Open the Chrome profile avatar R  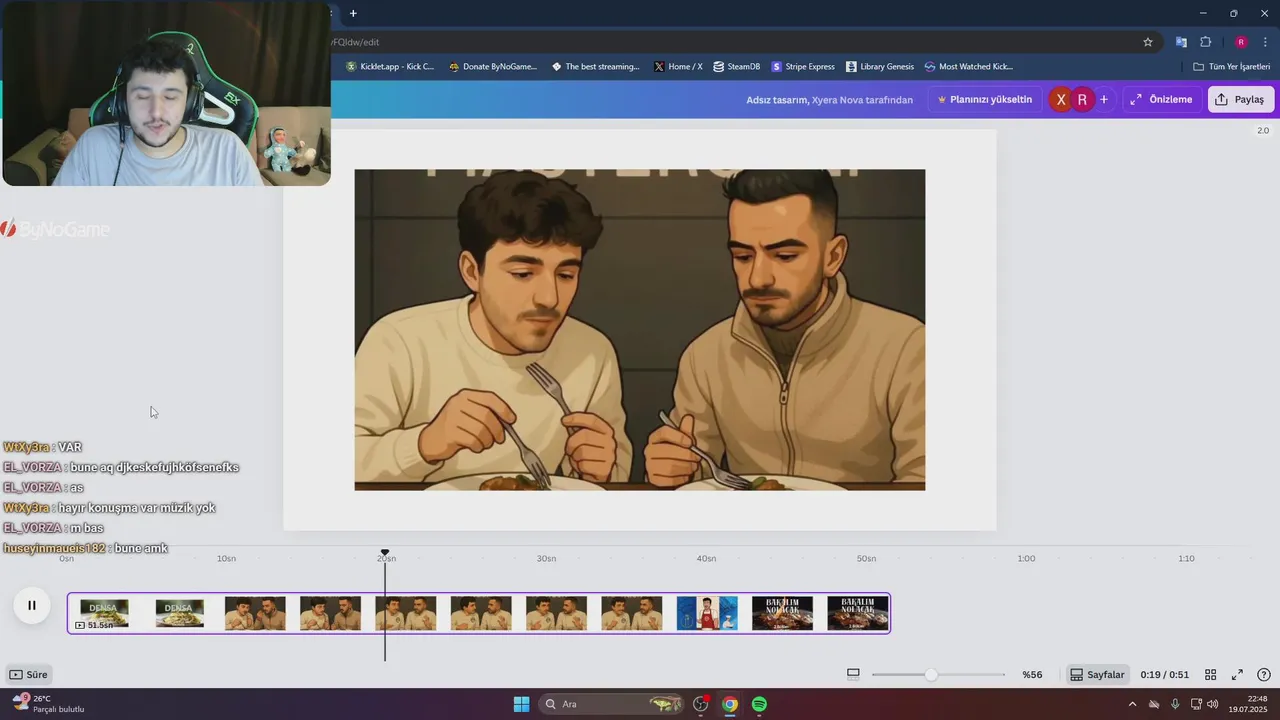[1241, 42]
